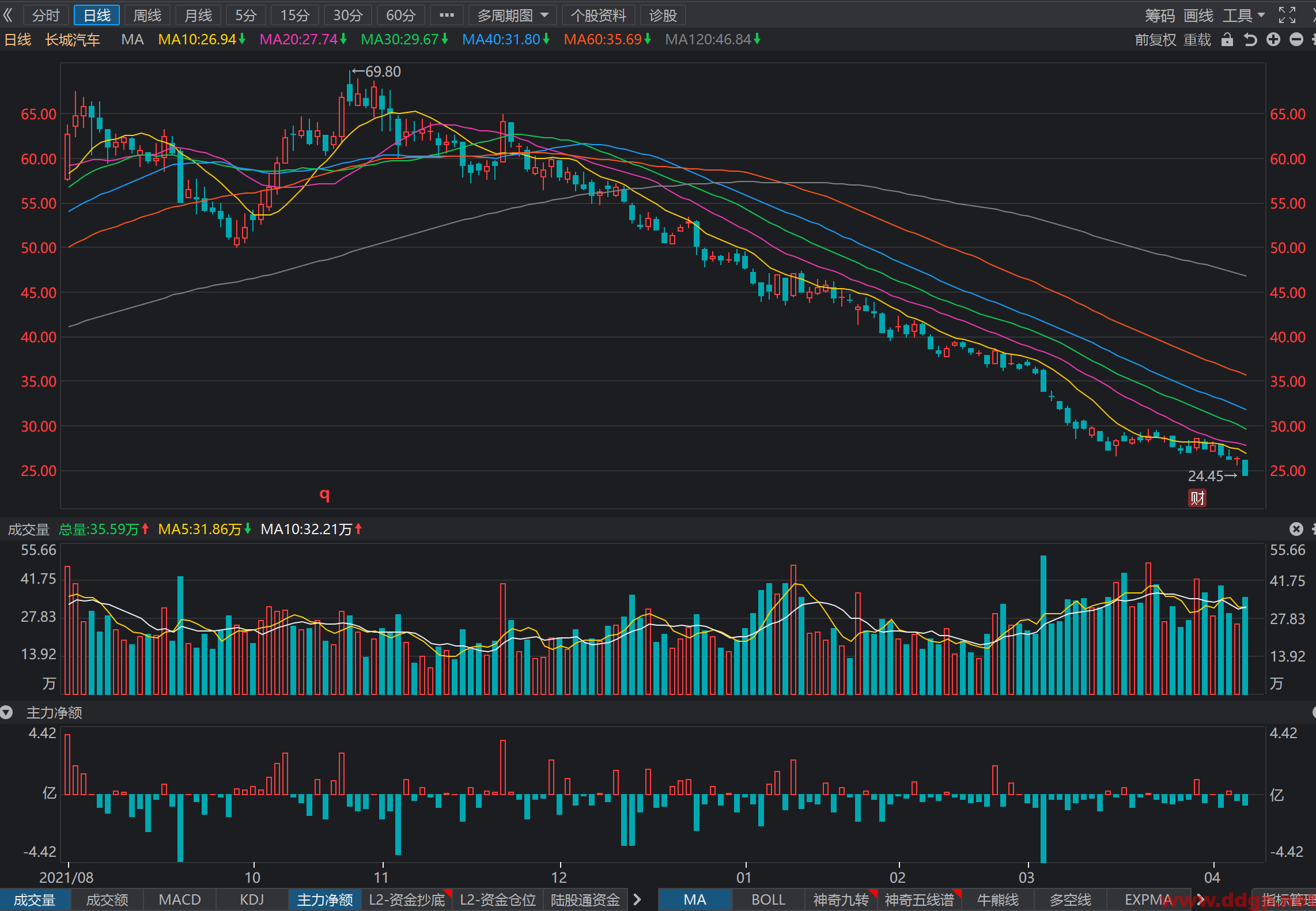Switch to 5分 minute chart

click(246, 15)
